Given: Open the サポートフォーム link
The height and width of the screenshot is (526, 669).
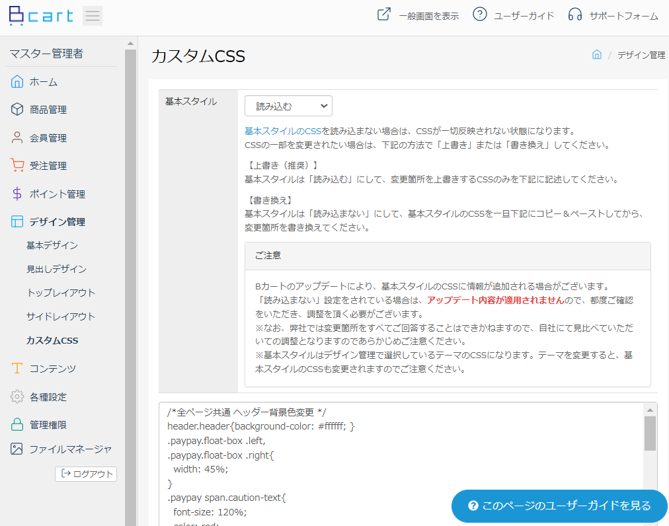Looking at the screenshot, I should click(x=624, y=16).
